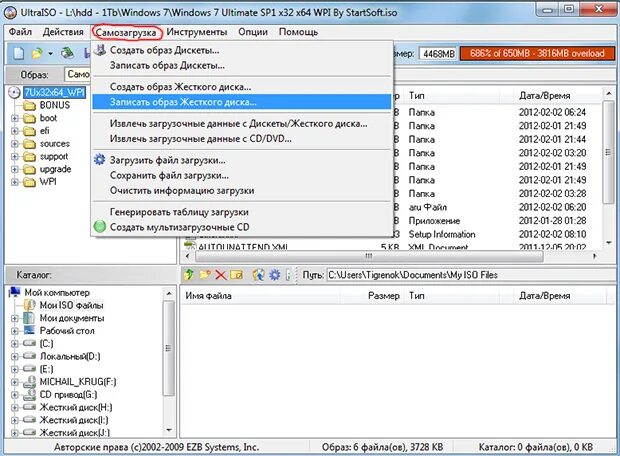Choose Создать мультизагрузочные CD entry
The width and height of the screenshot is (620, 456).
pyautogui.click(x=242, y=227)
